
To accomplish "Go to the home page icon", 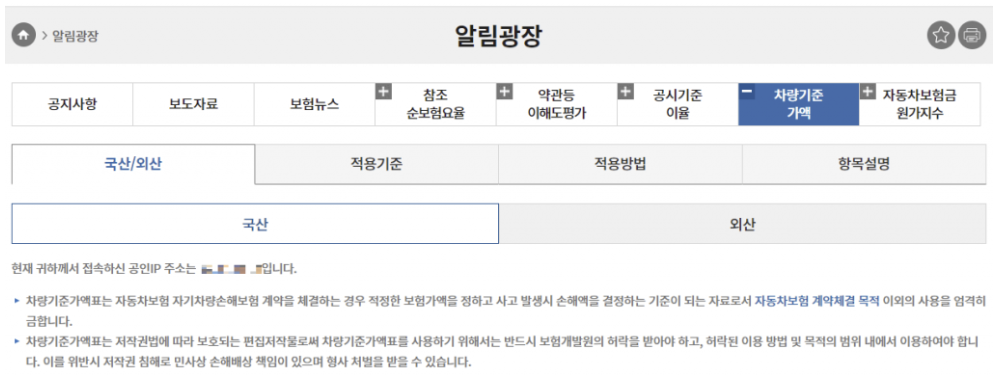I will (x=24, y=35).
